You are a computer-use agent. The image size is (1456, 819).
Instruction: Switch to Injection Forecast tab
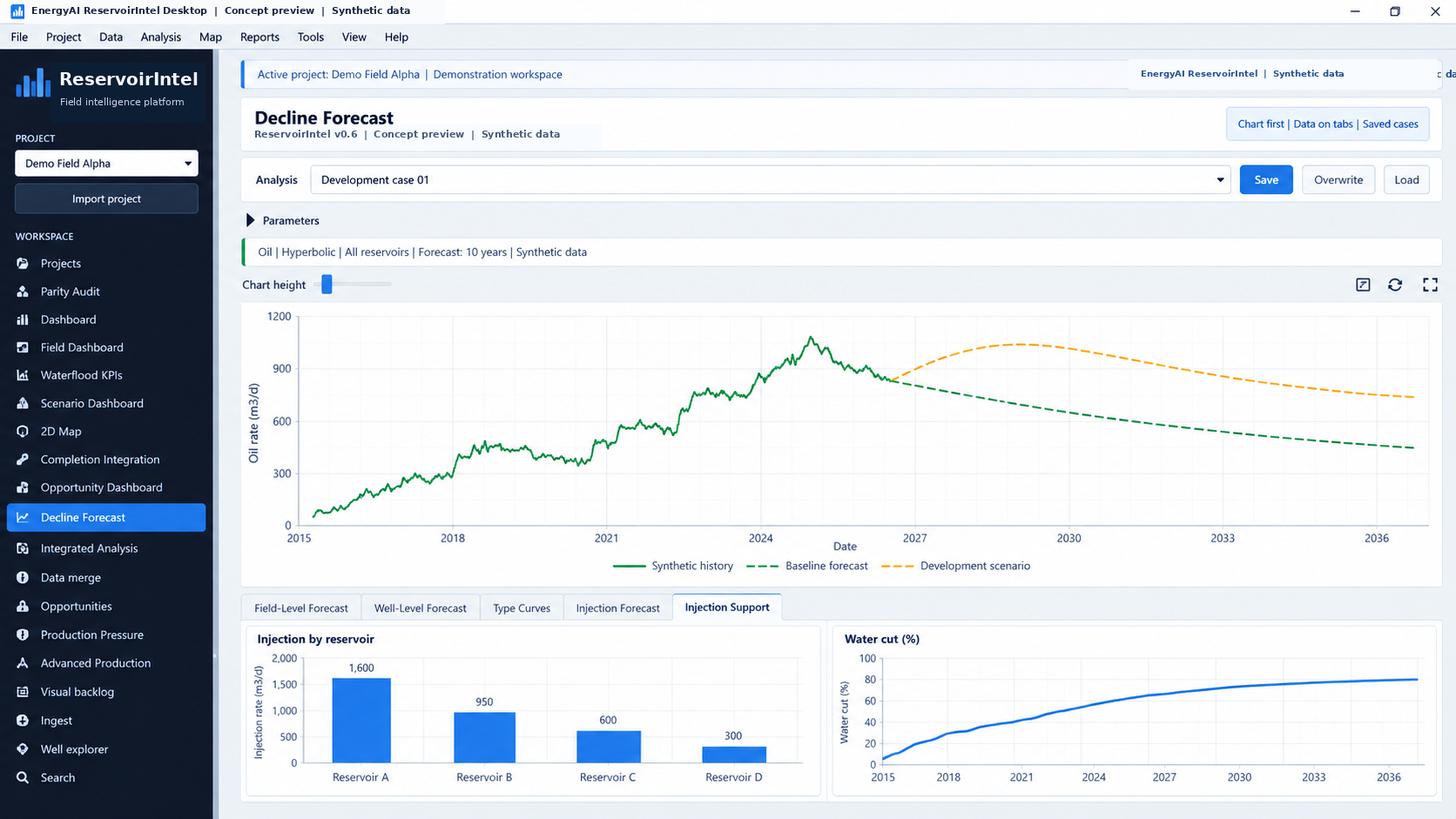618,608
